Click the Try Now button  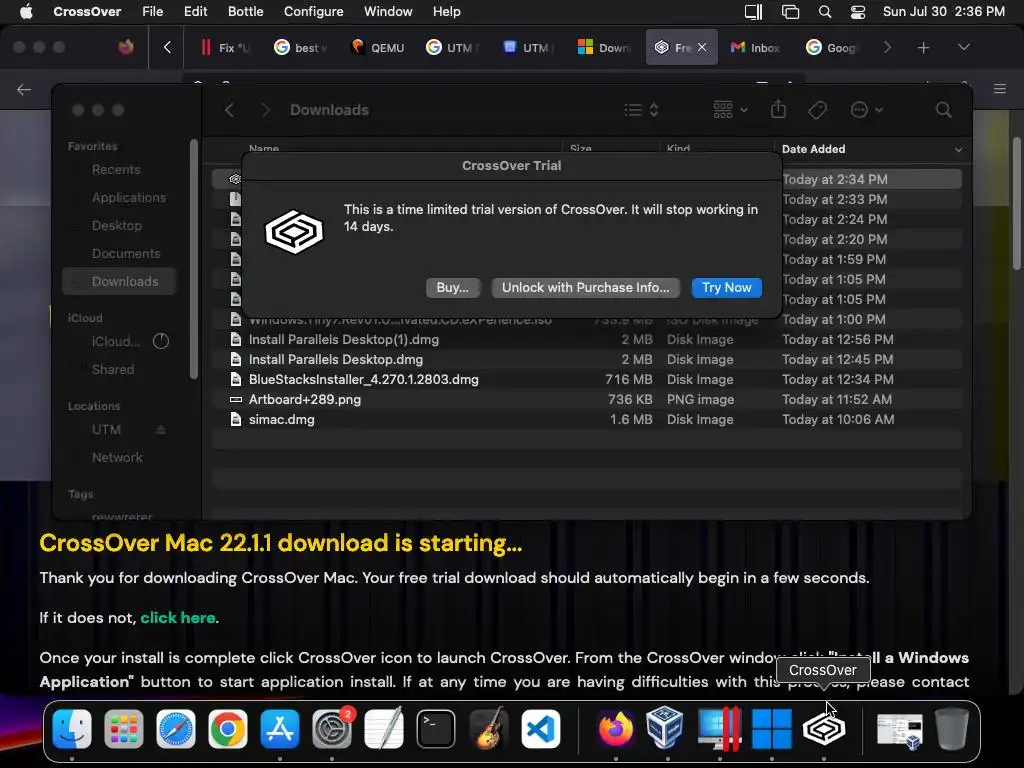tap(726, 287)
